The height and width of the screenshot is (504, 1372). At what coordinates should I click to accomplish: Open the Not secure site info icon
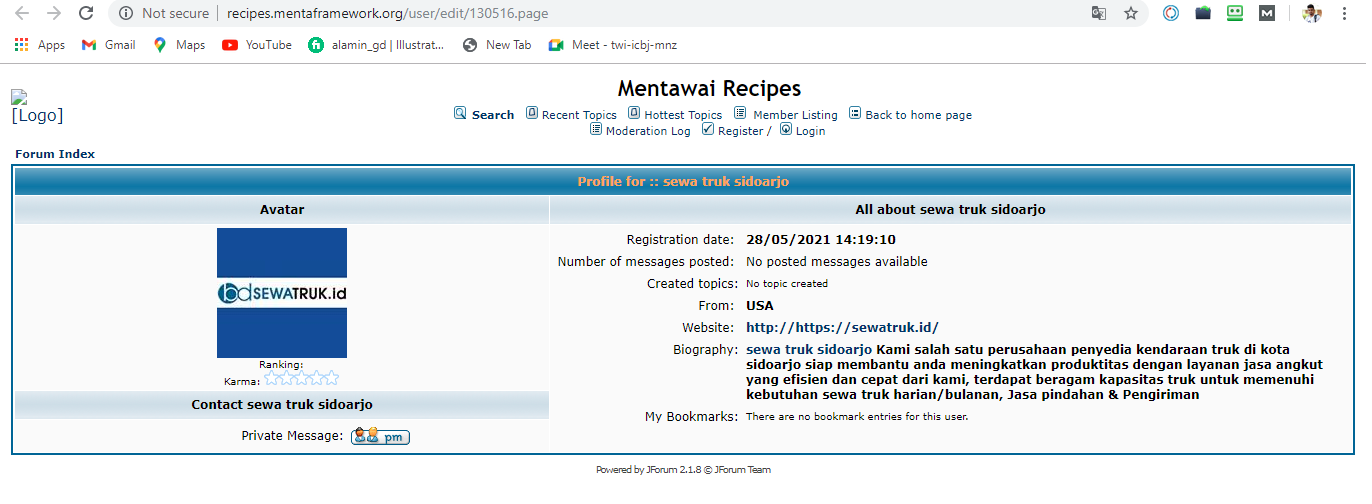[x=126, y=14]
